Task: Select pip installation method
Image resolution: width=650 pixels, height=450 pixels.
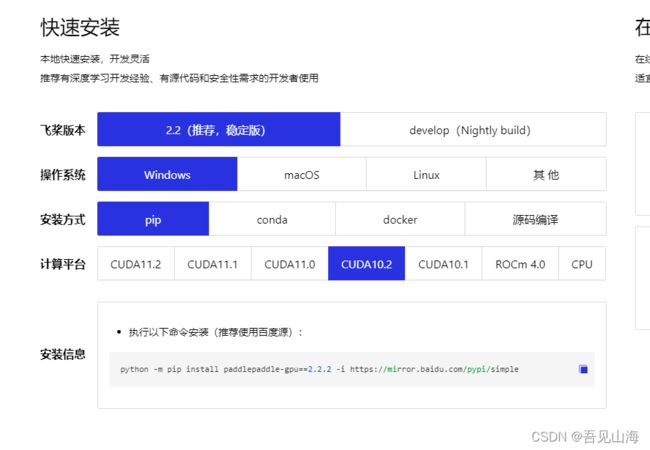Action: coord(153,219)
